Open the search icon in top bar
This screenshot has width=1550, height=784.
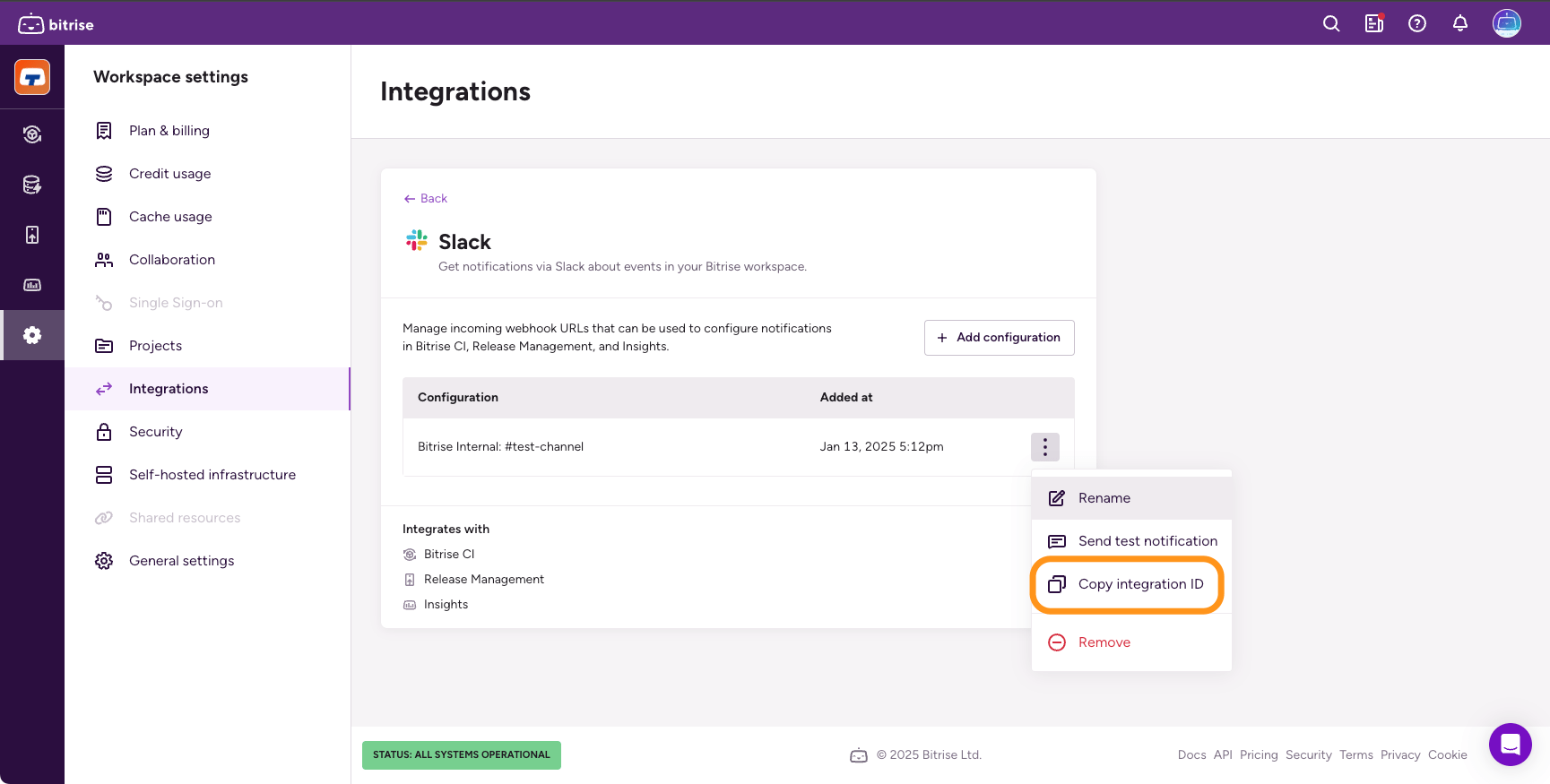point(1331,24)
